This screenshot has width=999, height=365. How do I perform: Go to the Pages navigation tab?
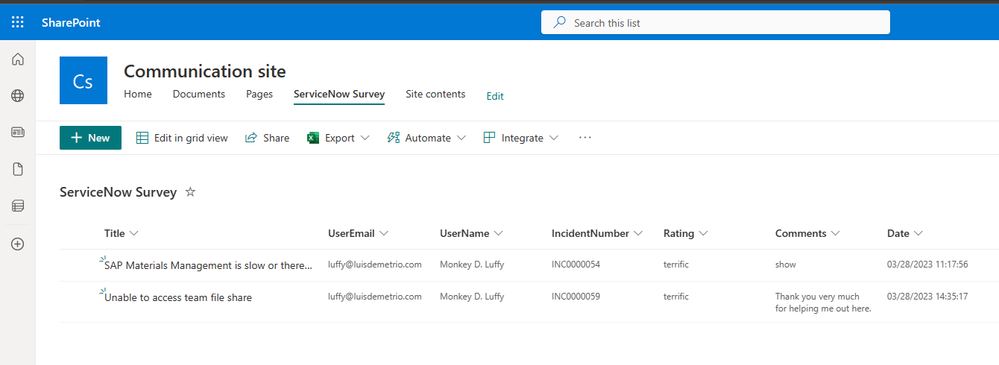[x=259, y=94]
